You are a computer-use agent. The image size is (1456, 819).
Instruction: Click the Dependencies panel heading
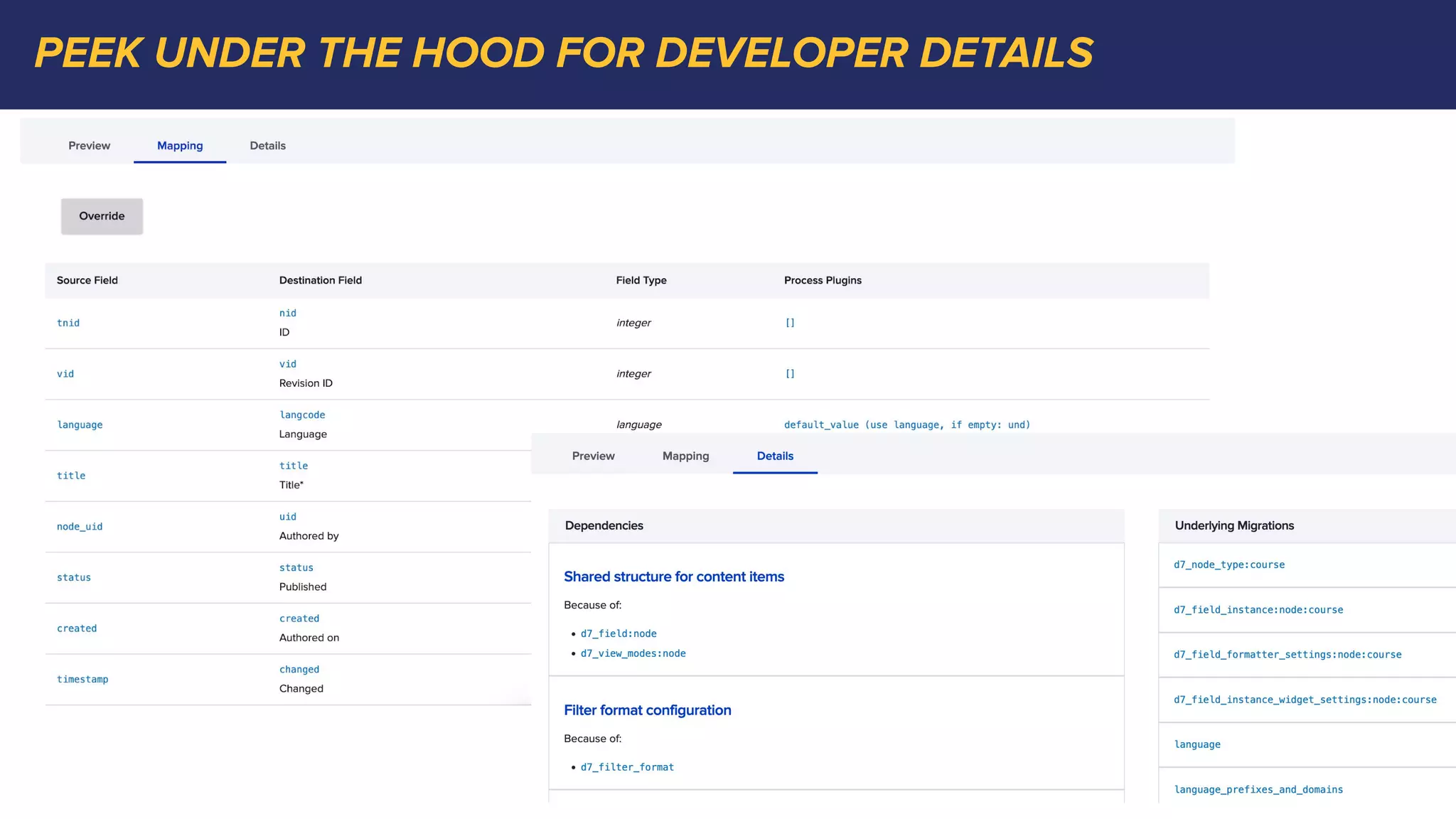pos(604,526)
